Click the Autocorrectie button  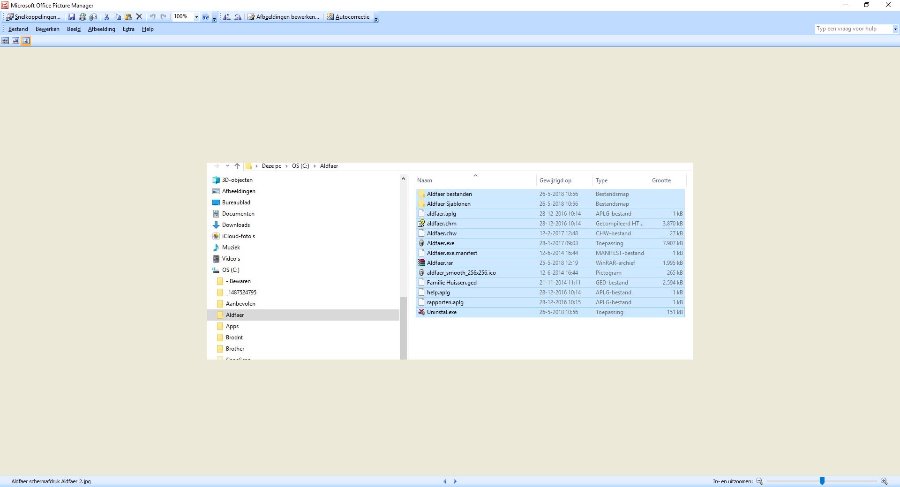348,17
